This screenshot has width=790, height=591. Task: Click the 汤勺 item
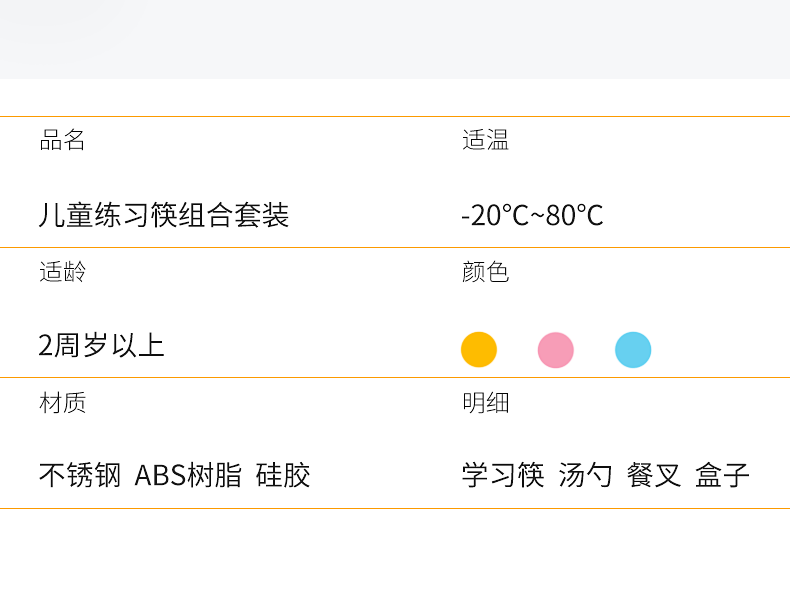[x=586, y=475]
